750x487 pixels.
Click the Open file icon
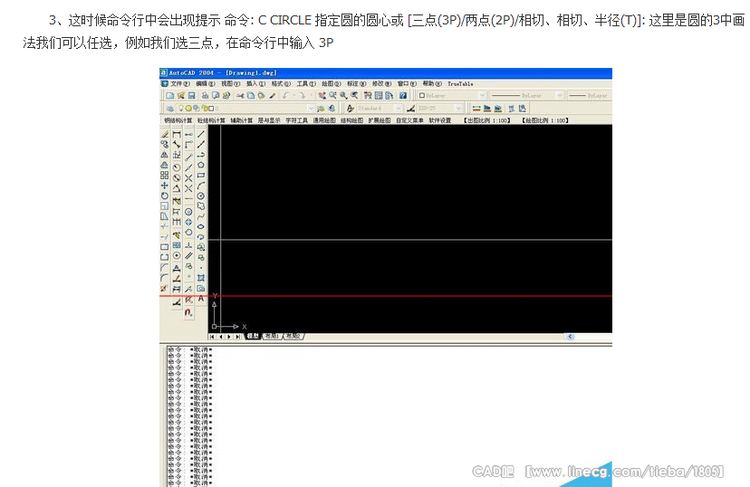(181, 95)
